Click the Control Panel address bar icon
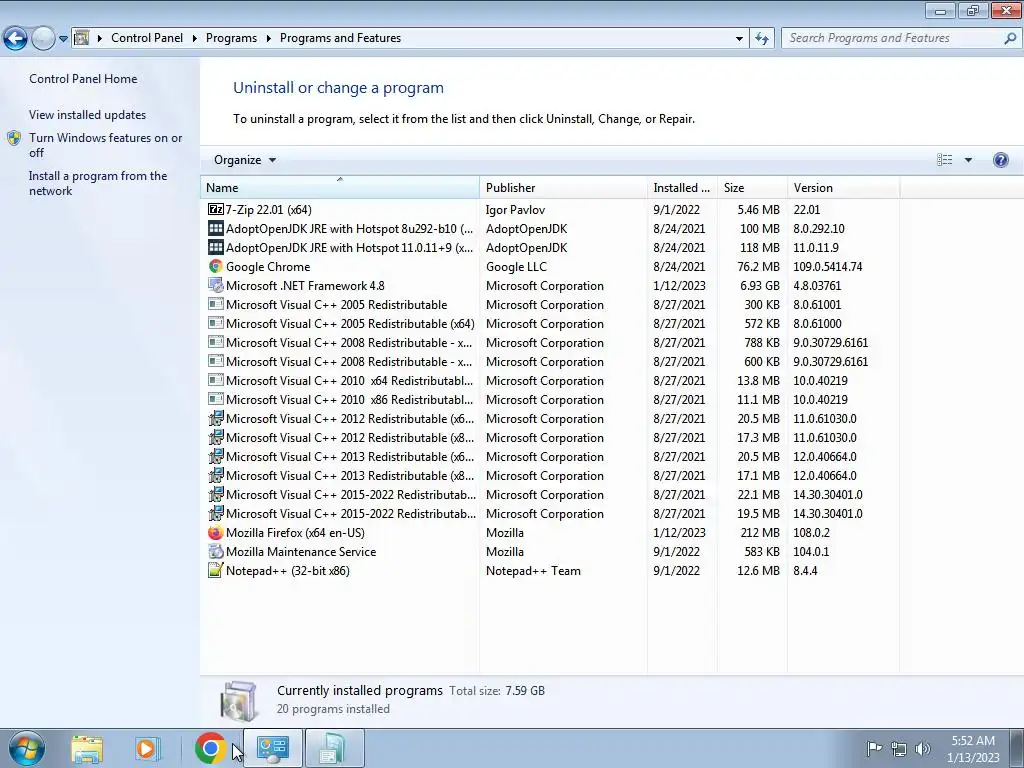The width and height of the screenshot is (1024, 768). coord(82,38)
